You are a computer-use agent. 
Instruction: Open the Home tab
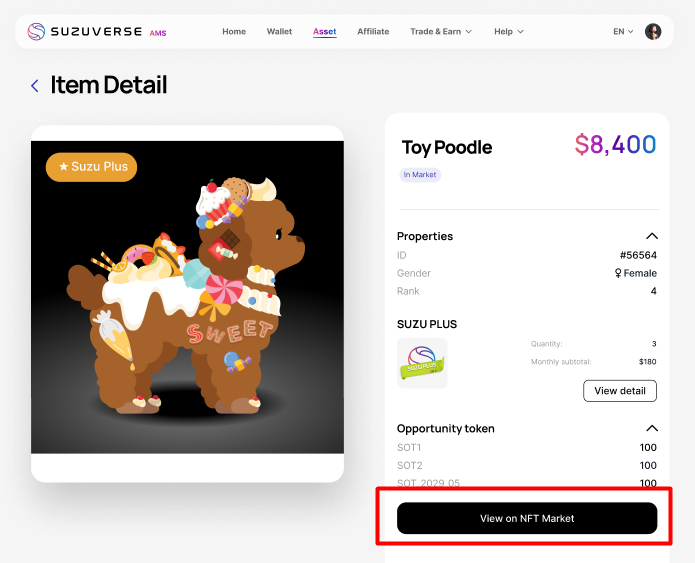[234, 31]
